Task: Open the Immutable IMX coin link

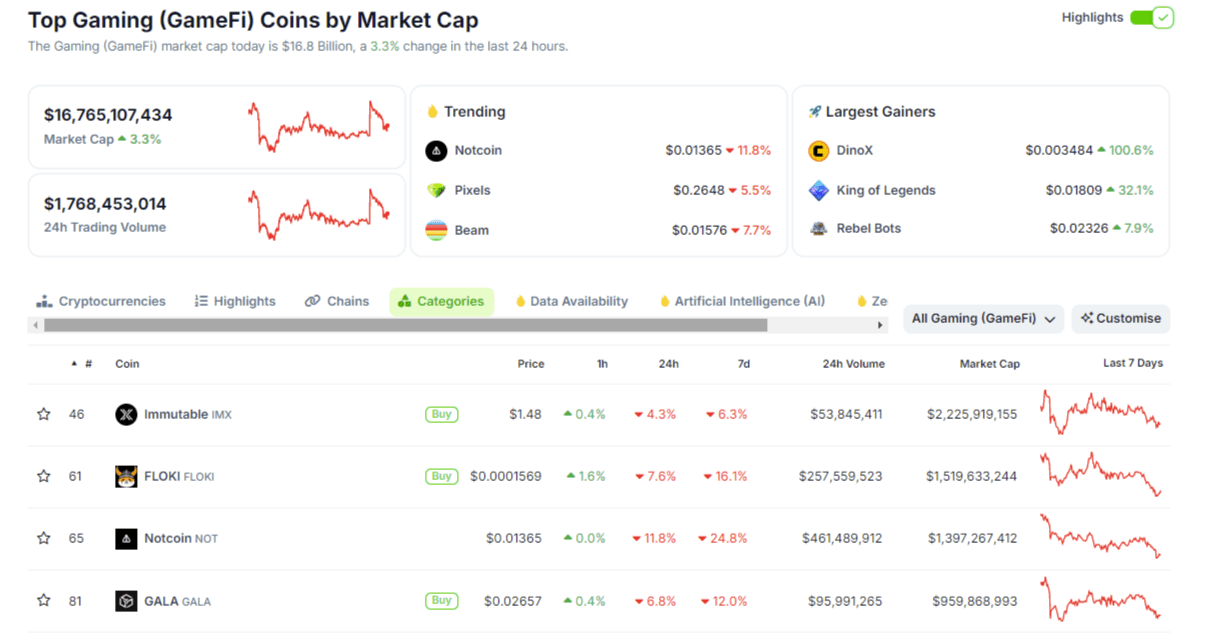Action: (x=188, y=414)
